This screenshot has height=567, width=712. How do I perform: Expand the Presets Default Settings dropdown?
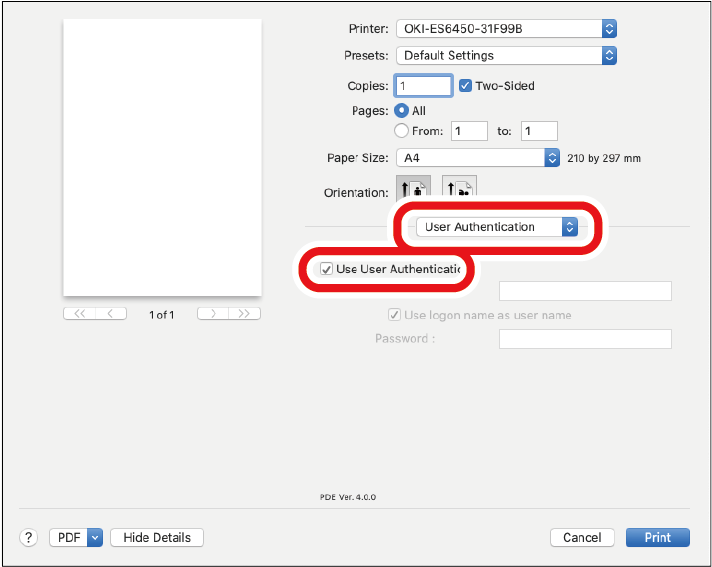pos(506,56)
